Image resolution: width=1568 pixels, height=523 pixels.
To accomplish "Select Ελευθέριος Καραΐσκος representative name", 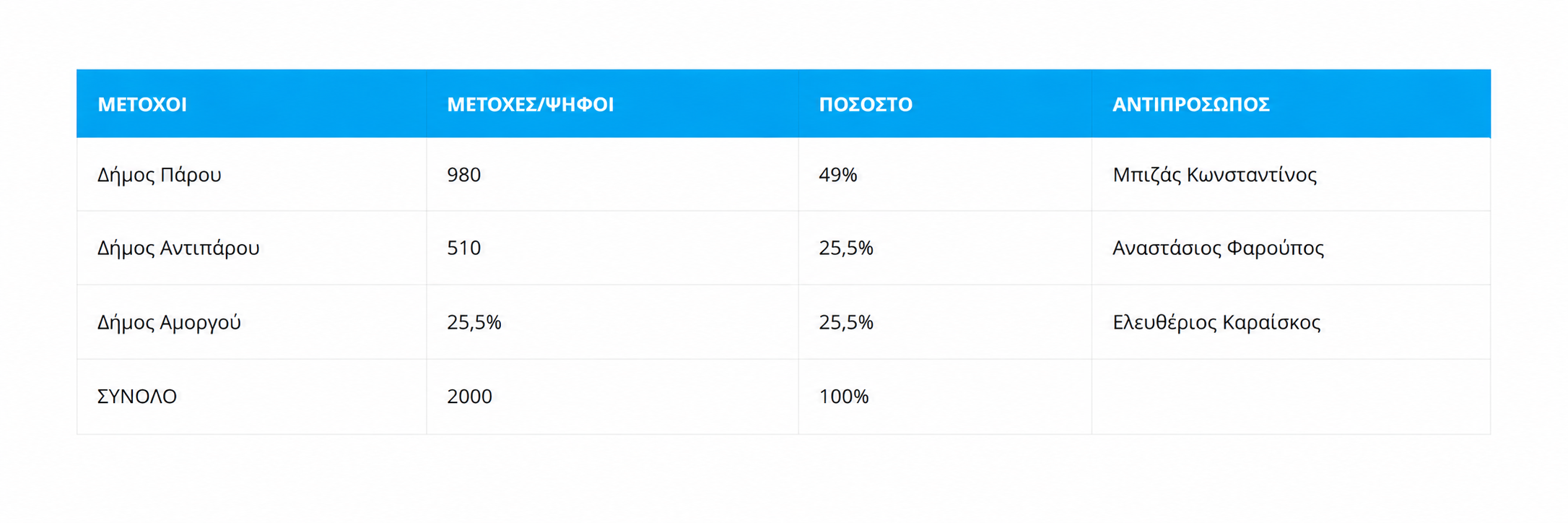I will (1216, 322).
